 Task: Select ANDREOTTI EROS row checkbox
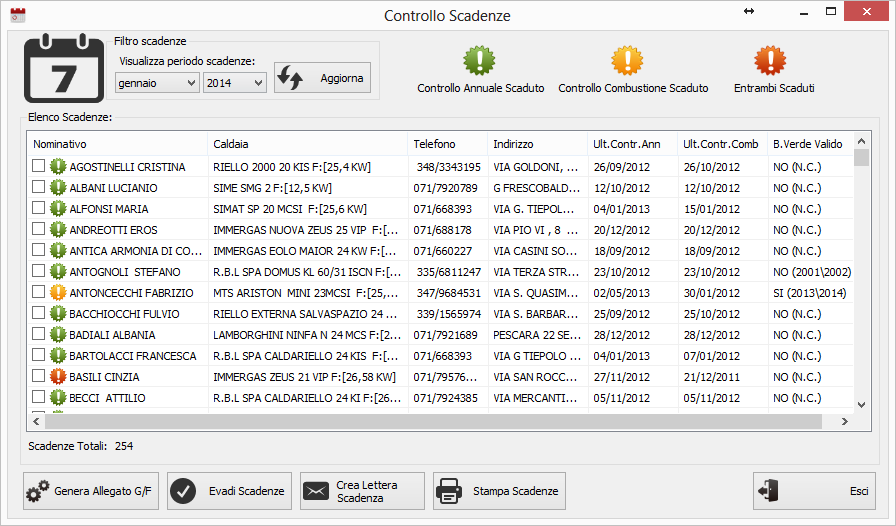[38, 229]
